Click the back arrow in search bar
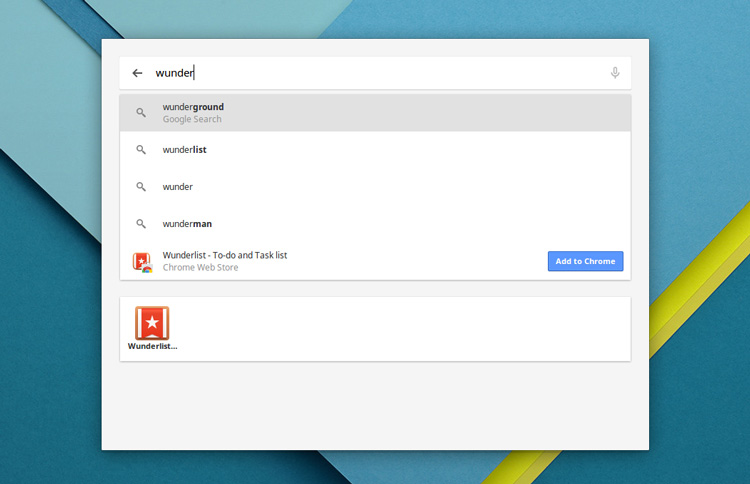The width and height of the screenshot is (750, 484). click(137, 73)
